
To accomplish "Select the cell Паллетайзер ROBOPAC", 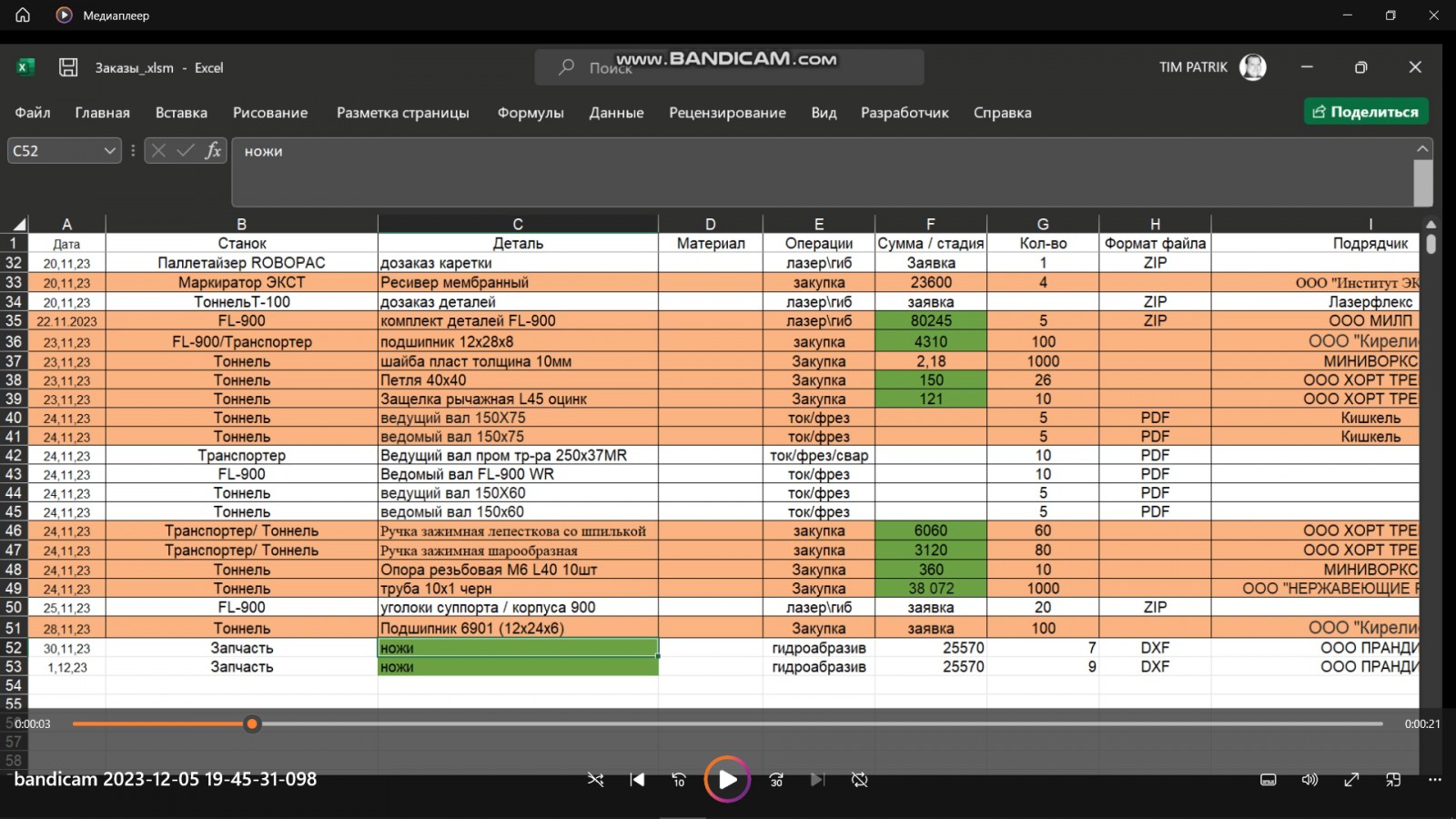I will (x=241, y=263).
